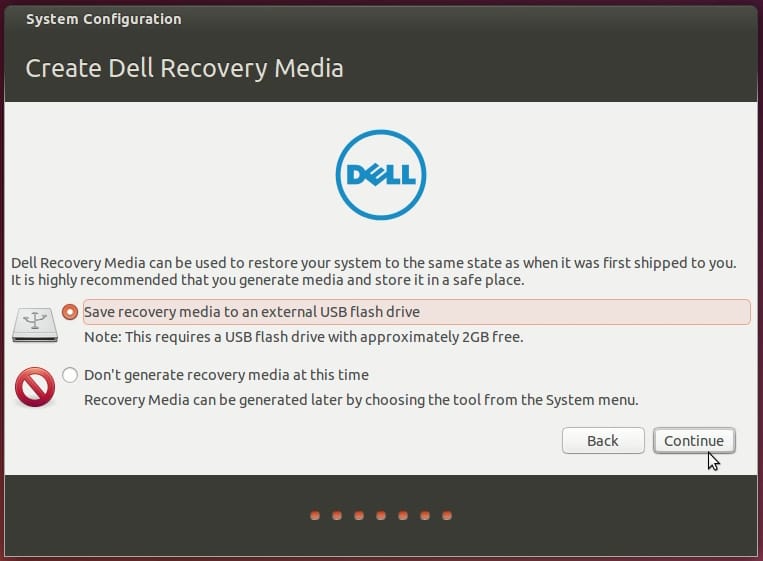763x561 pixels.
Task: Select the don't generate recovery media radio button
Action: [x=70, y=375]
